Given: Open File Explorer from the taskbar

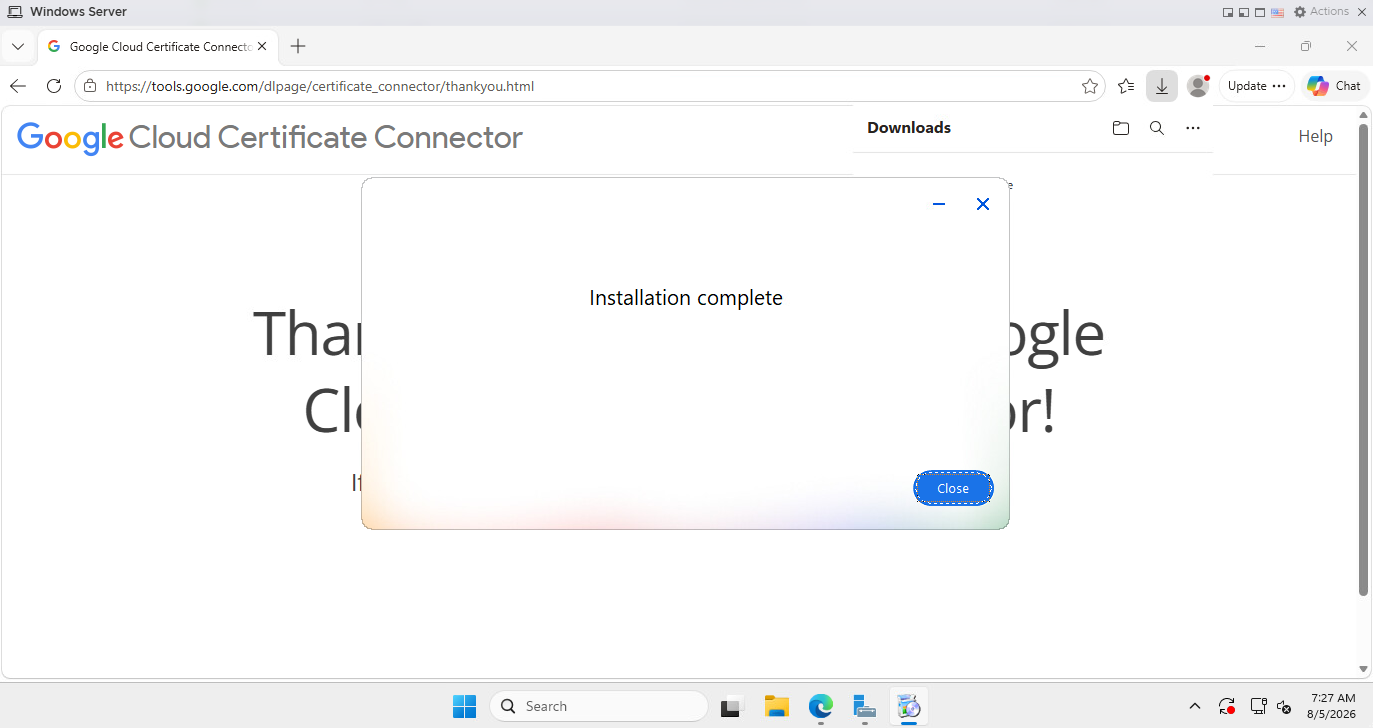Looking at the screenshot, I should point(777,706).
